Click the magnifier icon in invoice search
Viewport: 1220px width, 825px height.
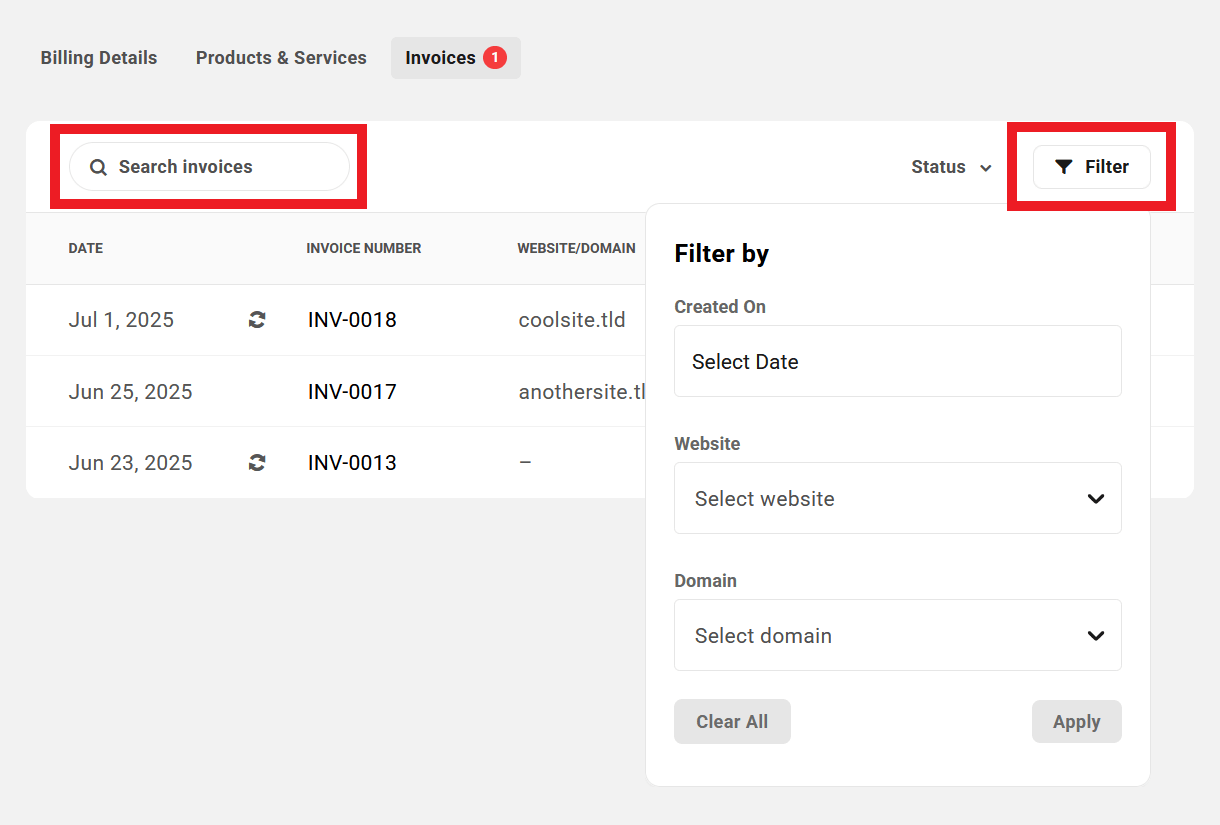98,168
